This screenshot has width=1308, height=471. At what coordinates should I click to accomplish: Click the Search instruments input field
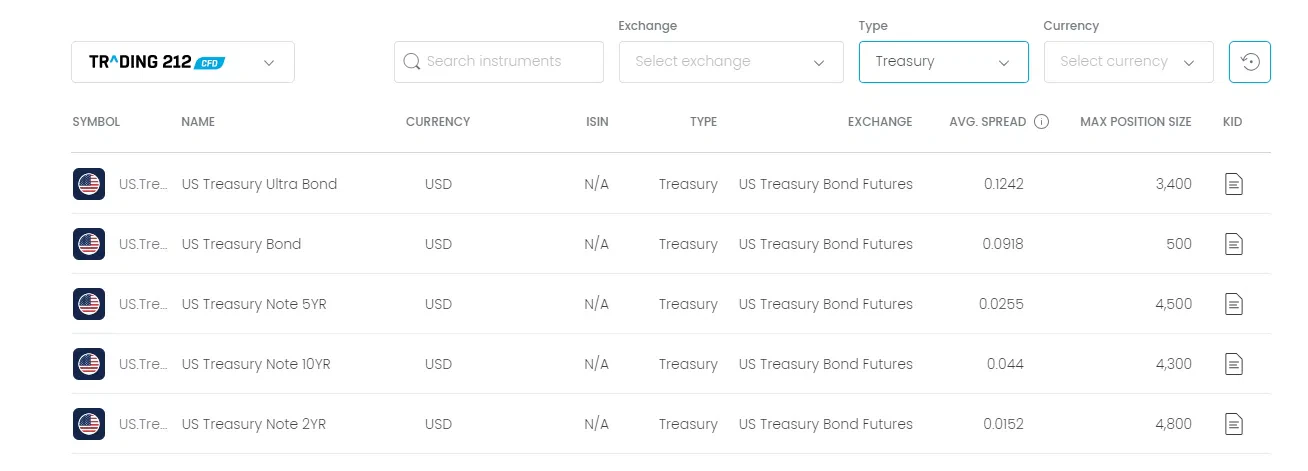click(x=499, y=62)
